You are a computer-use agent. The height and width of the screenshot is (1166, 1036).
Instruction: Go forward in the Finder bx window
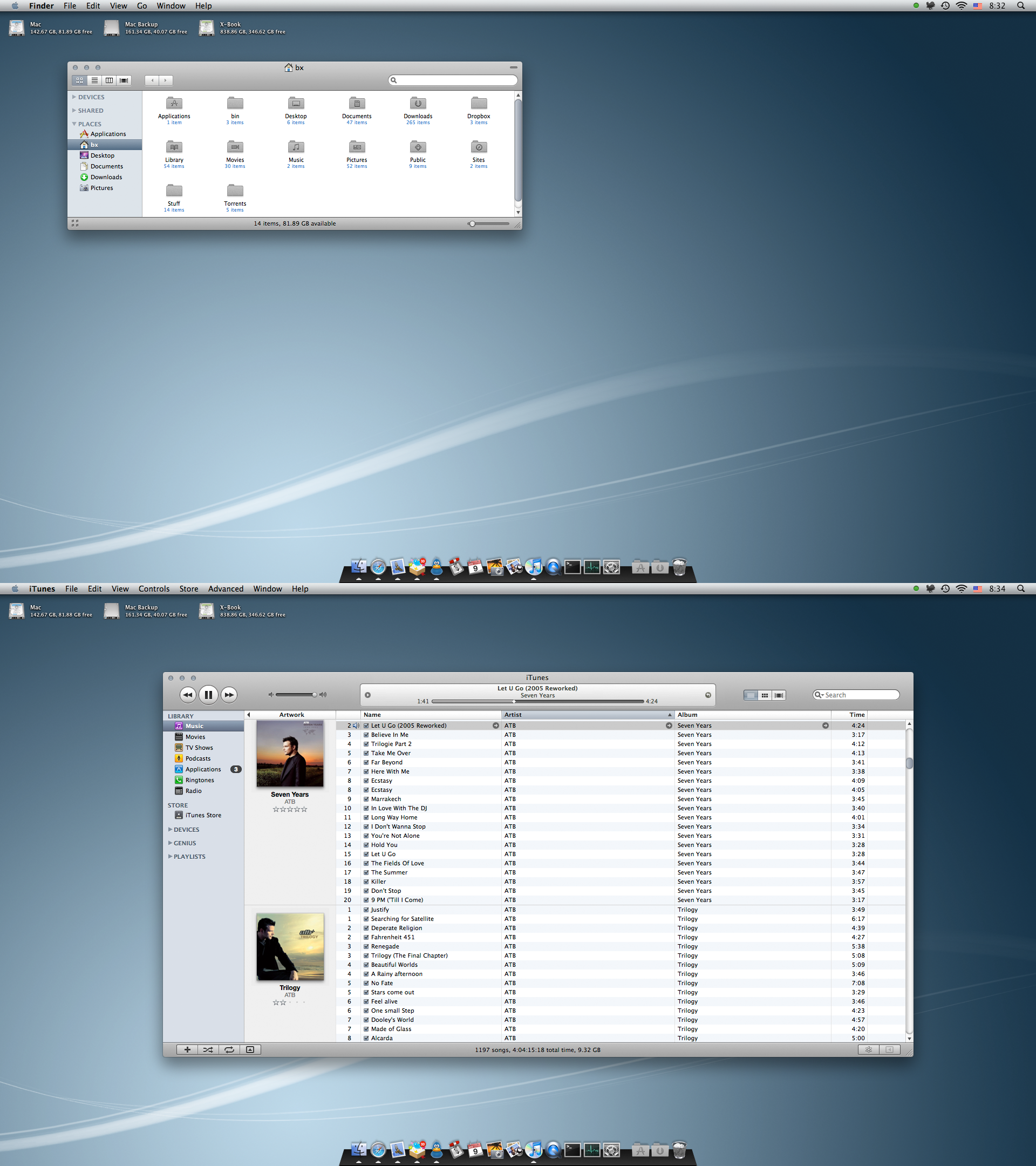point(166,80)
